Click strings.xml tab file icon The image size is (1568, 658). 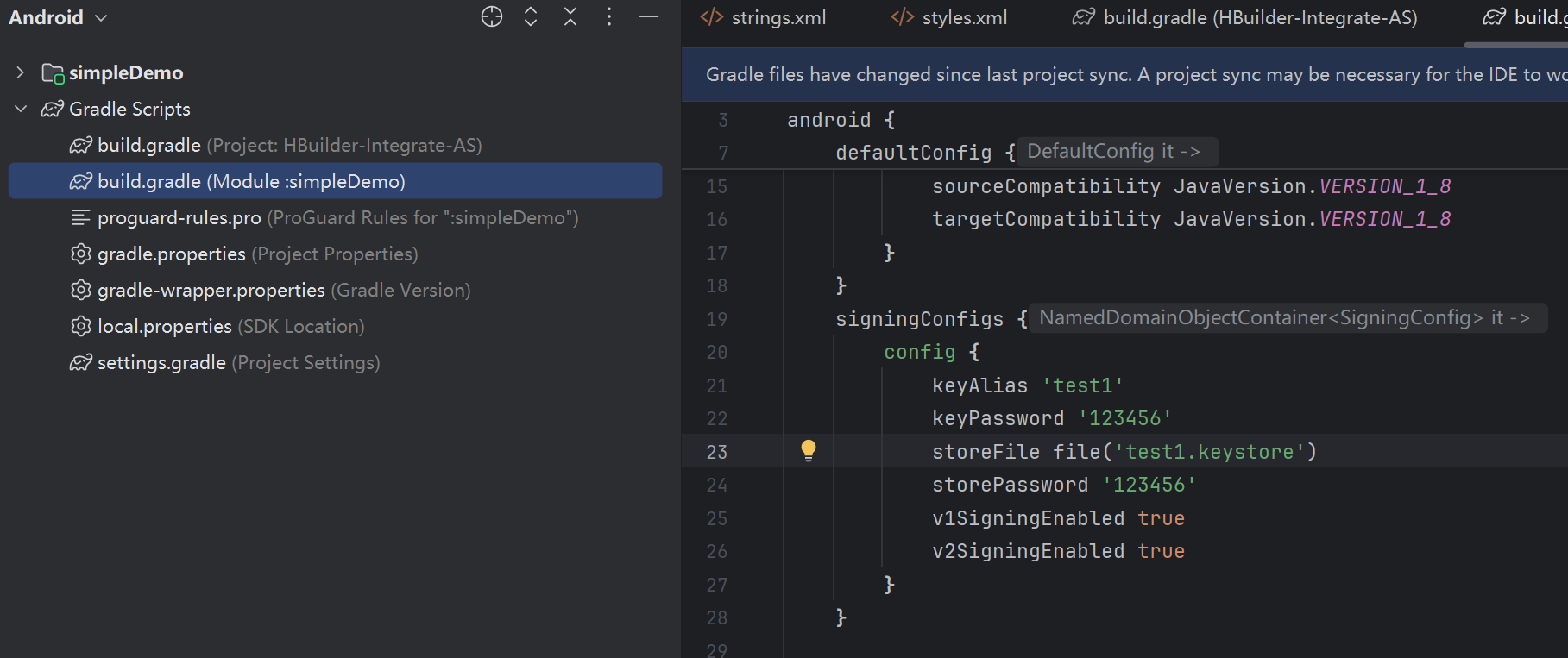point(712,17)
